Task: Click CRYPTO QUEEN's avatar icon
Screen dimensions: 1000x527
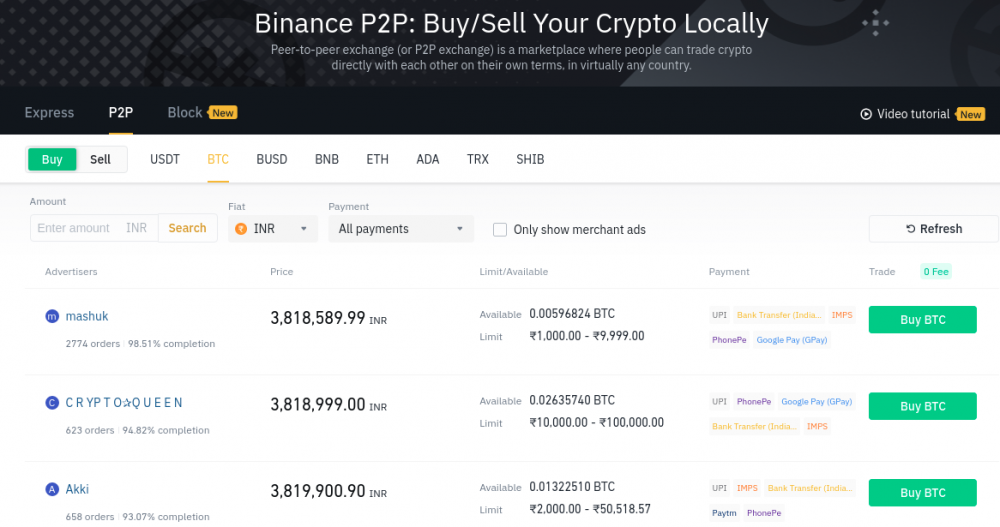Action: tap(52, 403)
